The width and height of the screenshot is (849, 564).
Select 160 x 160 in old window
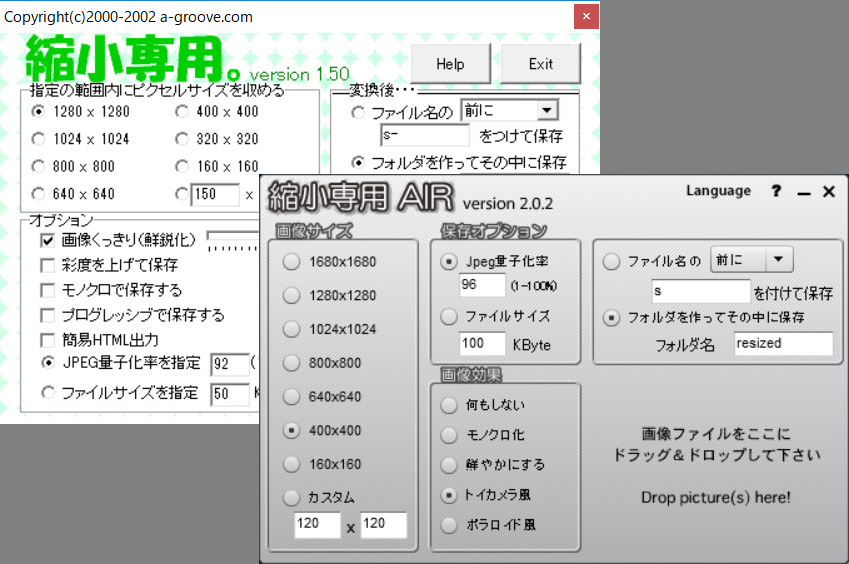[182, 166]
